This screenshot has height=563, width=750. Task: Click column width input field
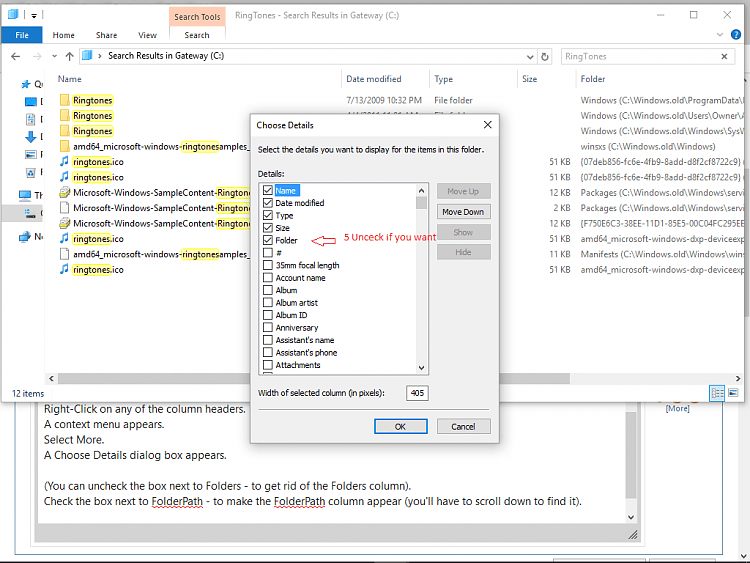coord(417,393)
